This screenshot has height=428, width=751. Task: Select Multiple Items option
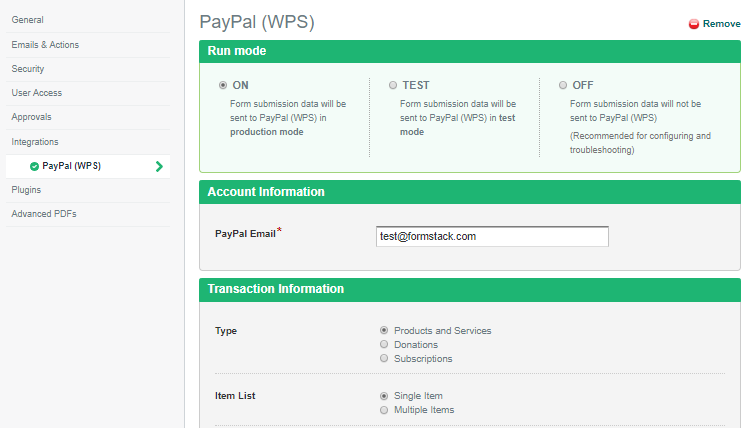click(384, 410)
